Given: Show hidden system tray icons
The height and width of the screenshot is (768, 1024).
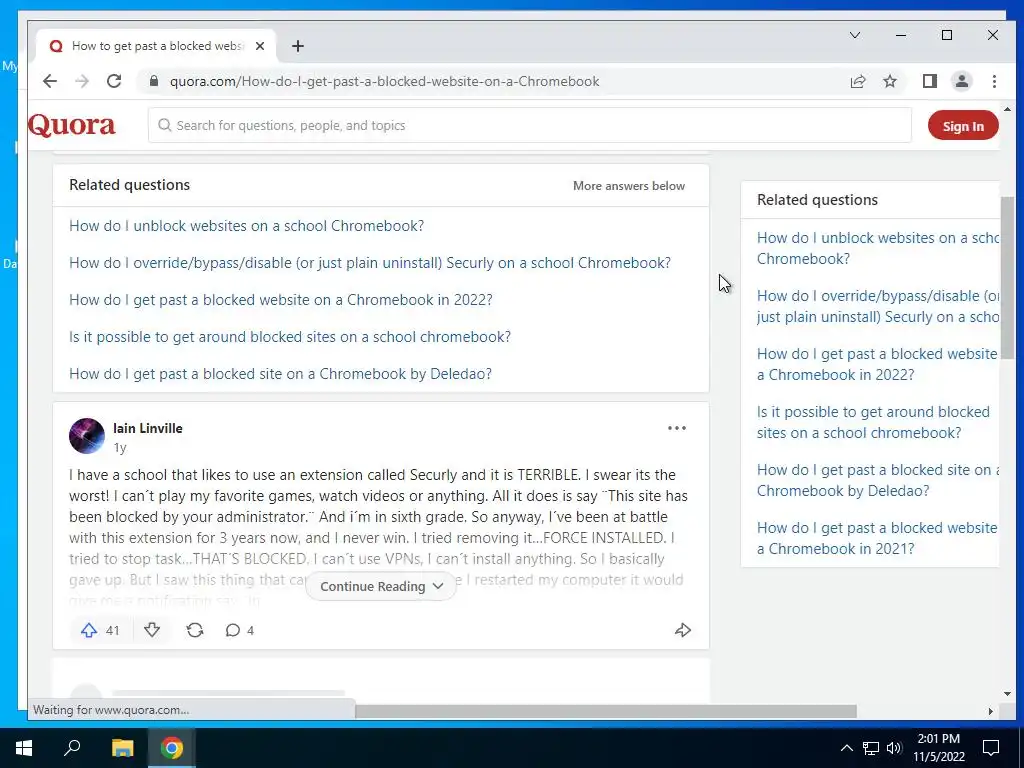Looking at the screenshot, I should click(x=846, y=748).
